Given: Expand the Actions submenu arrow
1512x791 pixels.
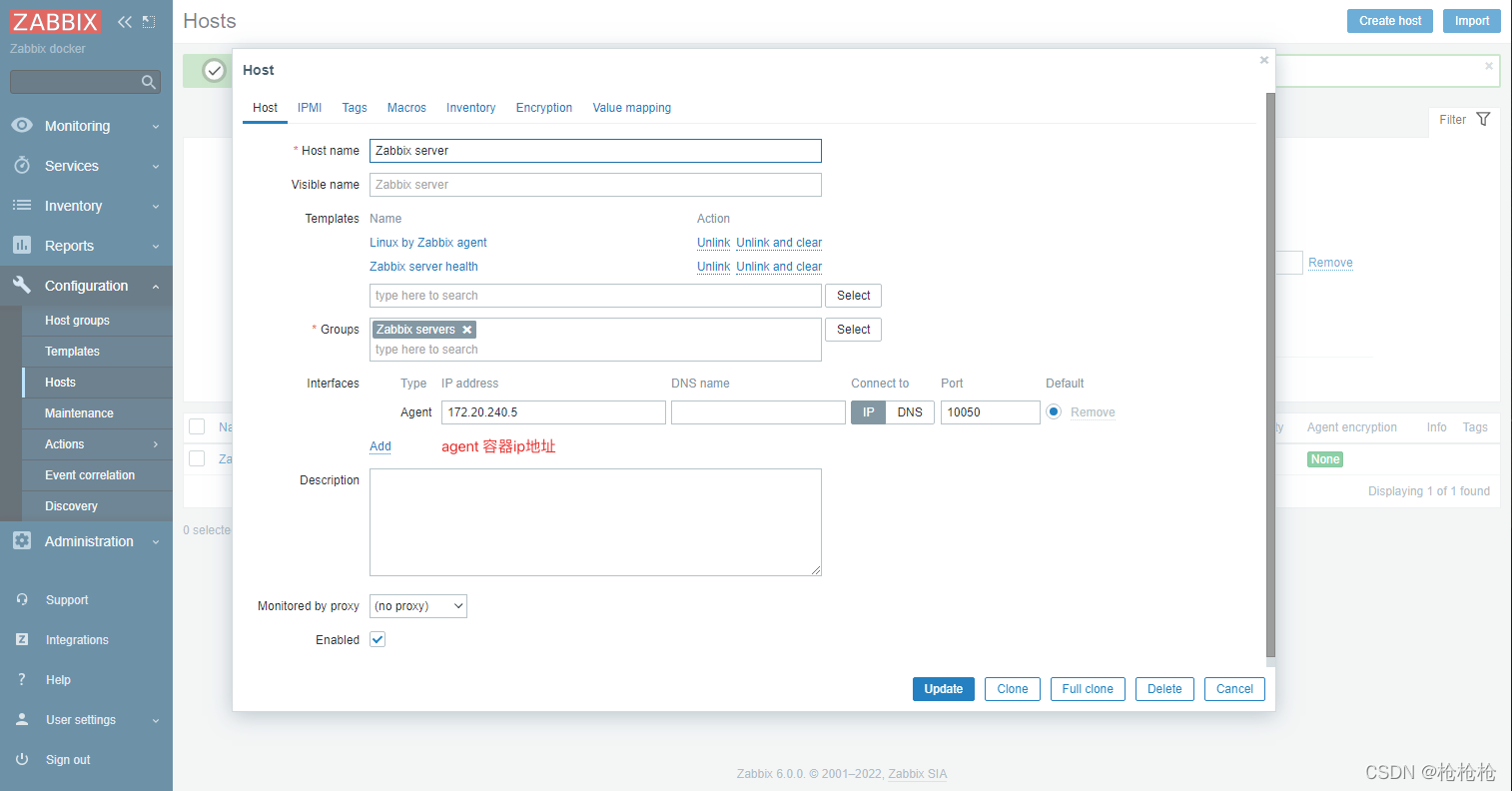Looking at the screenshot, I should coord(156,444).
